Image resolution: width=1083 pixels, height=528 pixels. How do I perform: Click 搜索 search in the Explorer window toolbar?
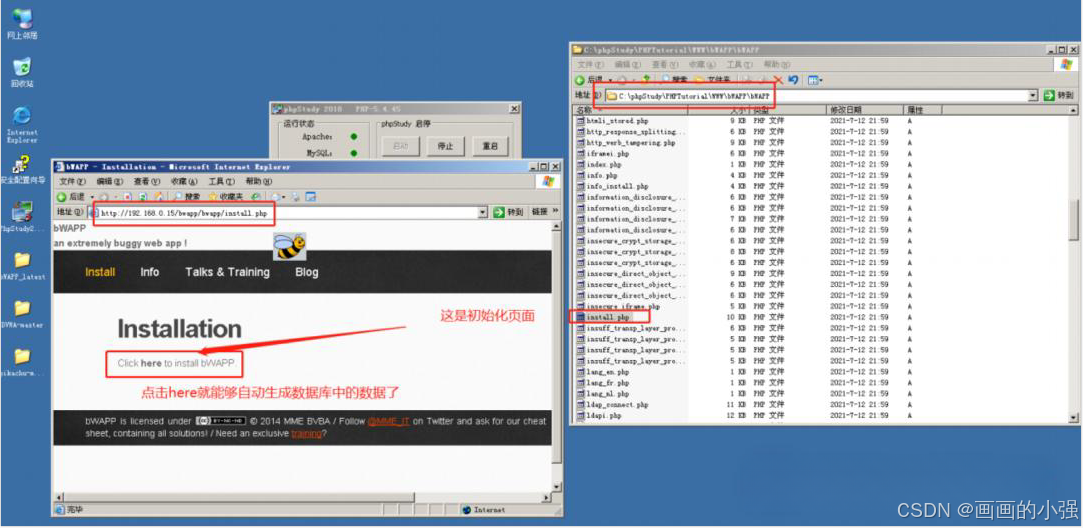pyautogui.click(x=674, y=80)
